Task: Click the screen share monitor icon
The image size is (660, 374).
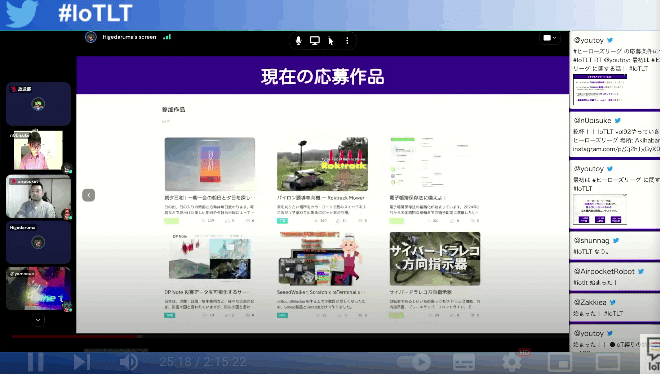Action: click(314, 40)
